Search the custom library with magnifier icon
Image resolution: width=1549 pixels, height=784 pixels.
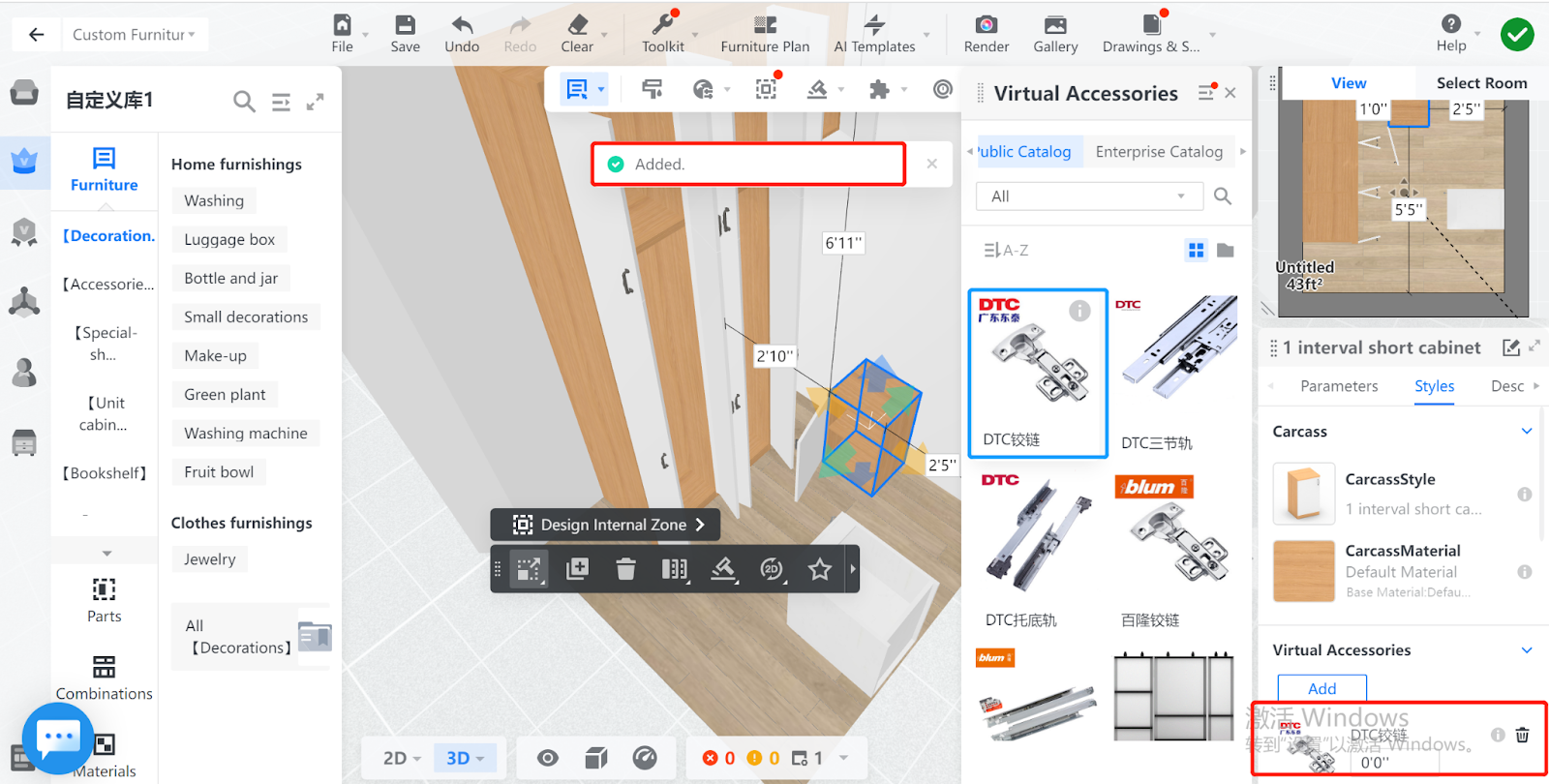[x=244, y=102]
